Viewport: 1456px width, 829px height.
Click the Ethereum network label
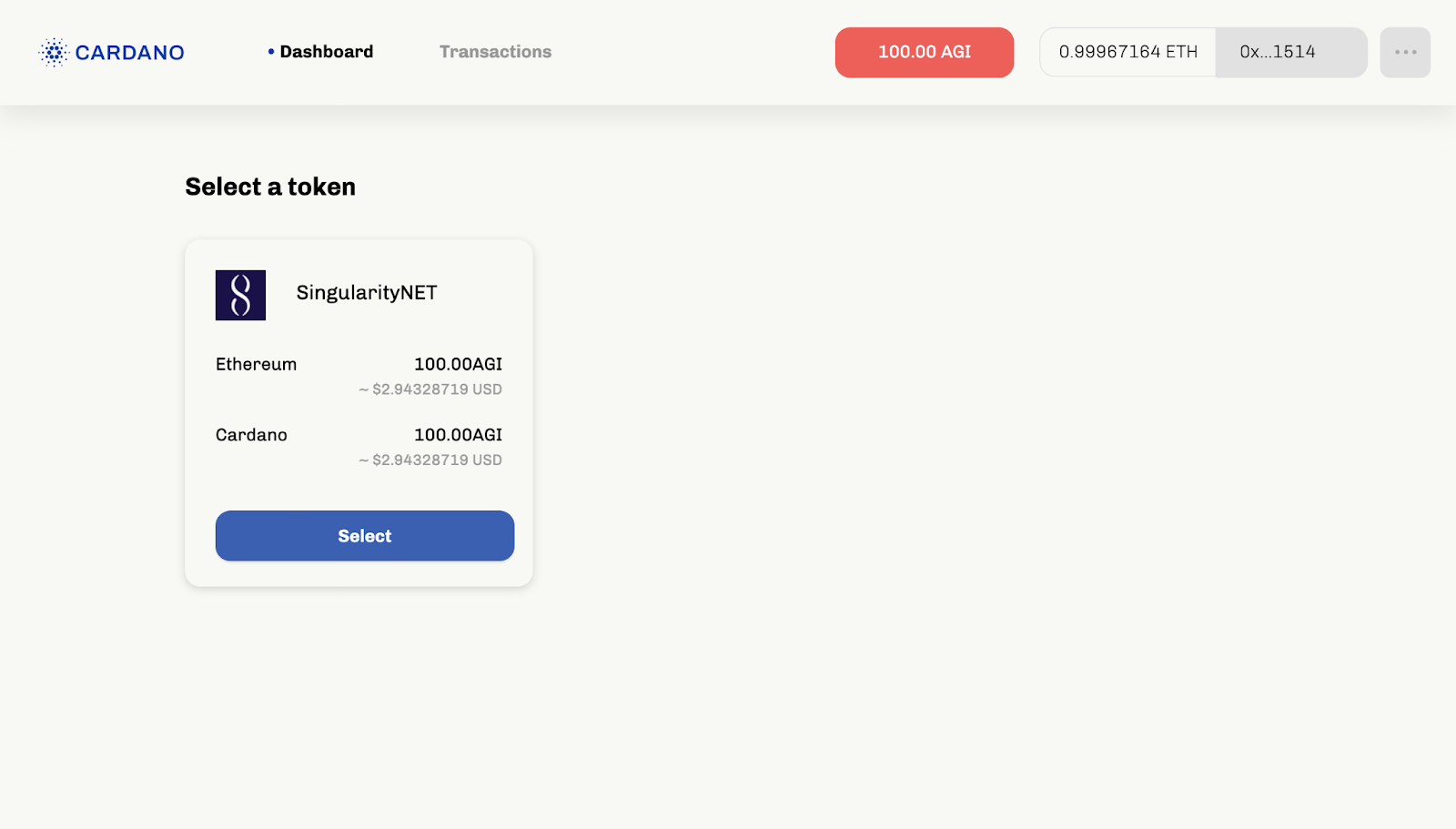click(x=256, y=364)
